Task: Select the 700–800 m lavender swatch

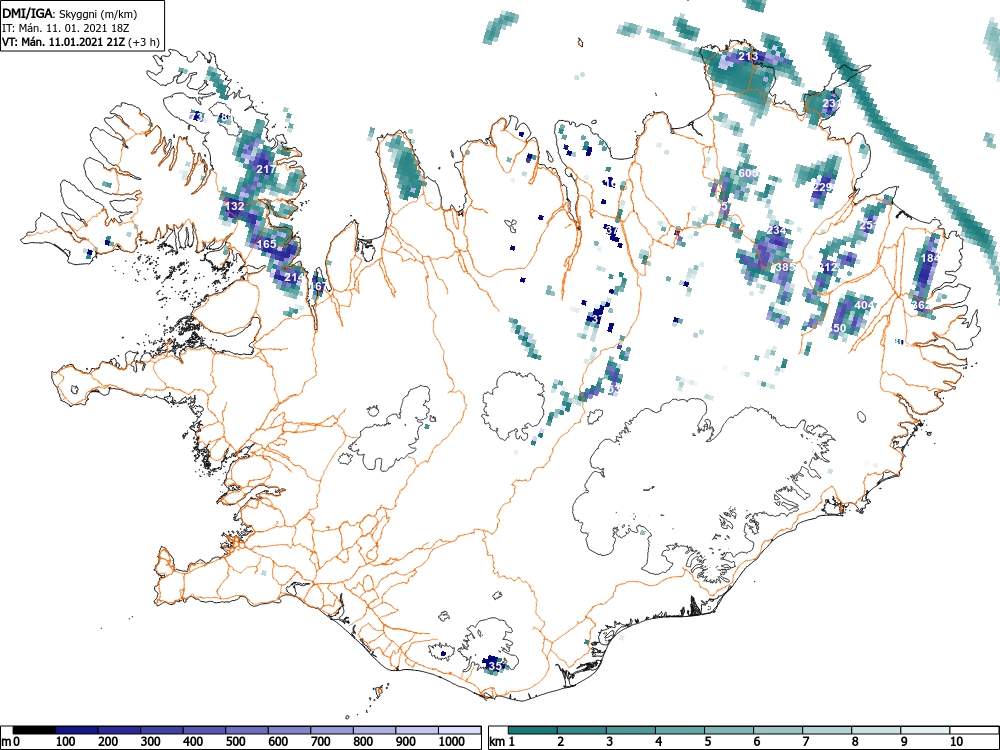Action: (332, 730)
